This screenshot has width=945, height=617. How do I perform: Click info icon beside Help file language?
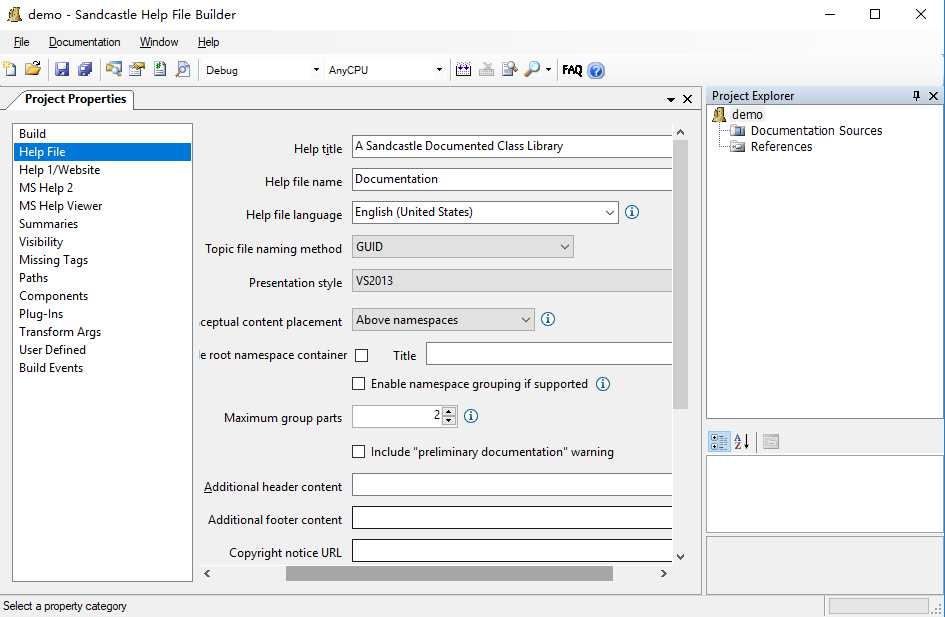(x=632, y=212)
